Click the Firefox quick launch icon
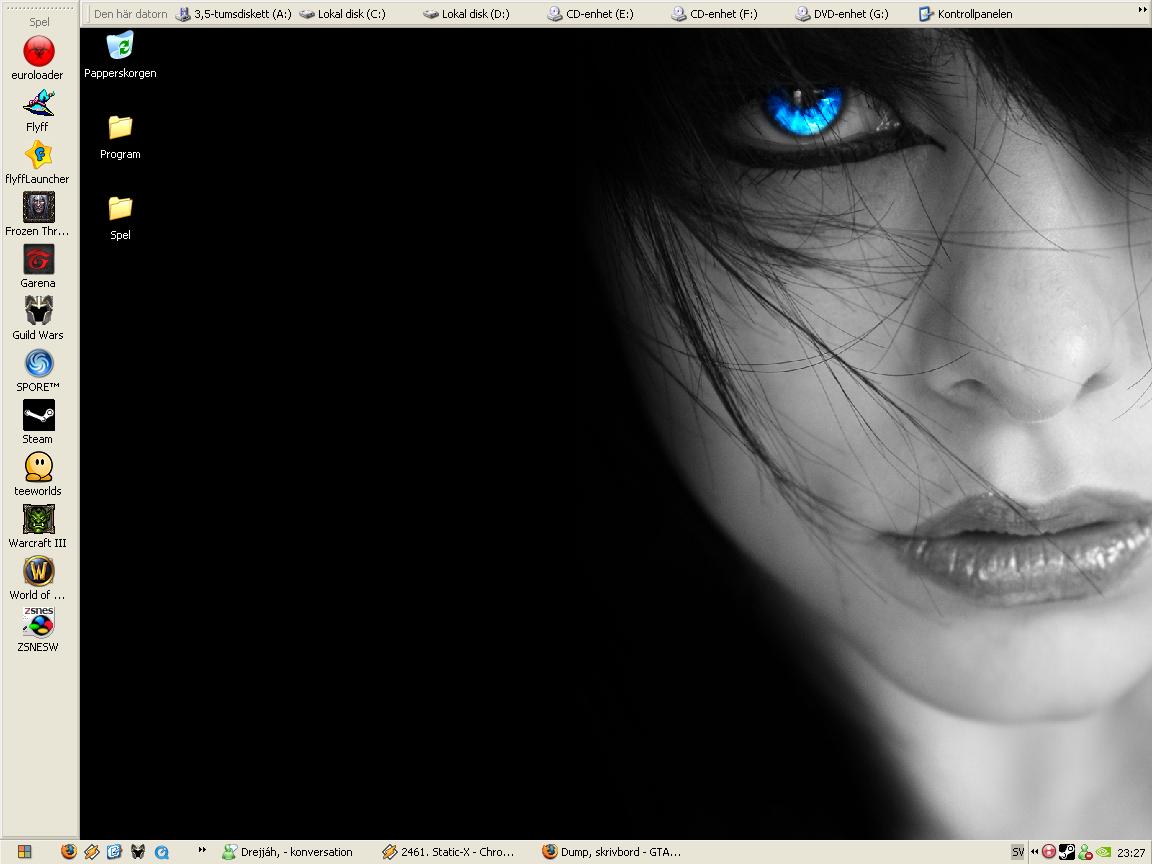Image resolution: width=1152 pixels, height=864 pixels. point(69,852)
